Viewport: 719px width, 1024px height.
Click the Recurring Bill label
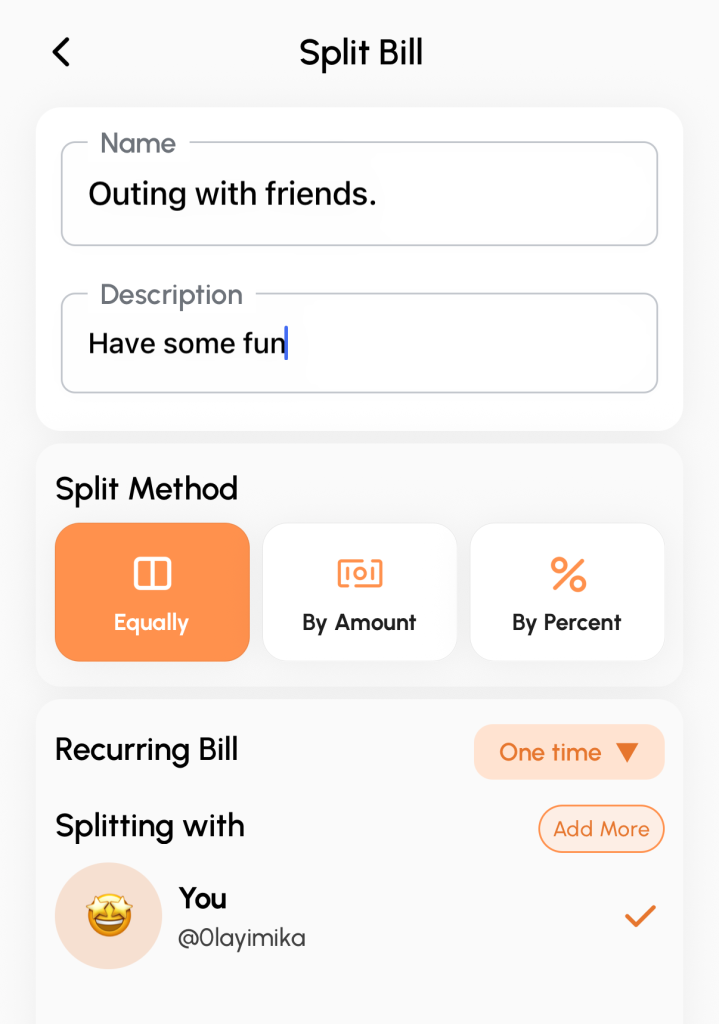(x=147, y=750)
